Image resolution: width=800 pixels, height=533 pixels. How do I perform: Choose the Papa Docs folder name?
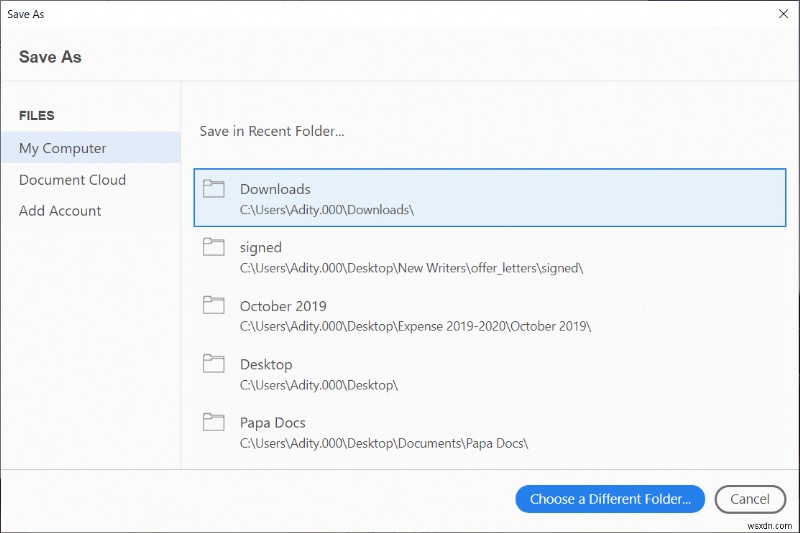[272, 423]
